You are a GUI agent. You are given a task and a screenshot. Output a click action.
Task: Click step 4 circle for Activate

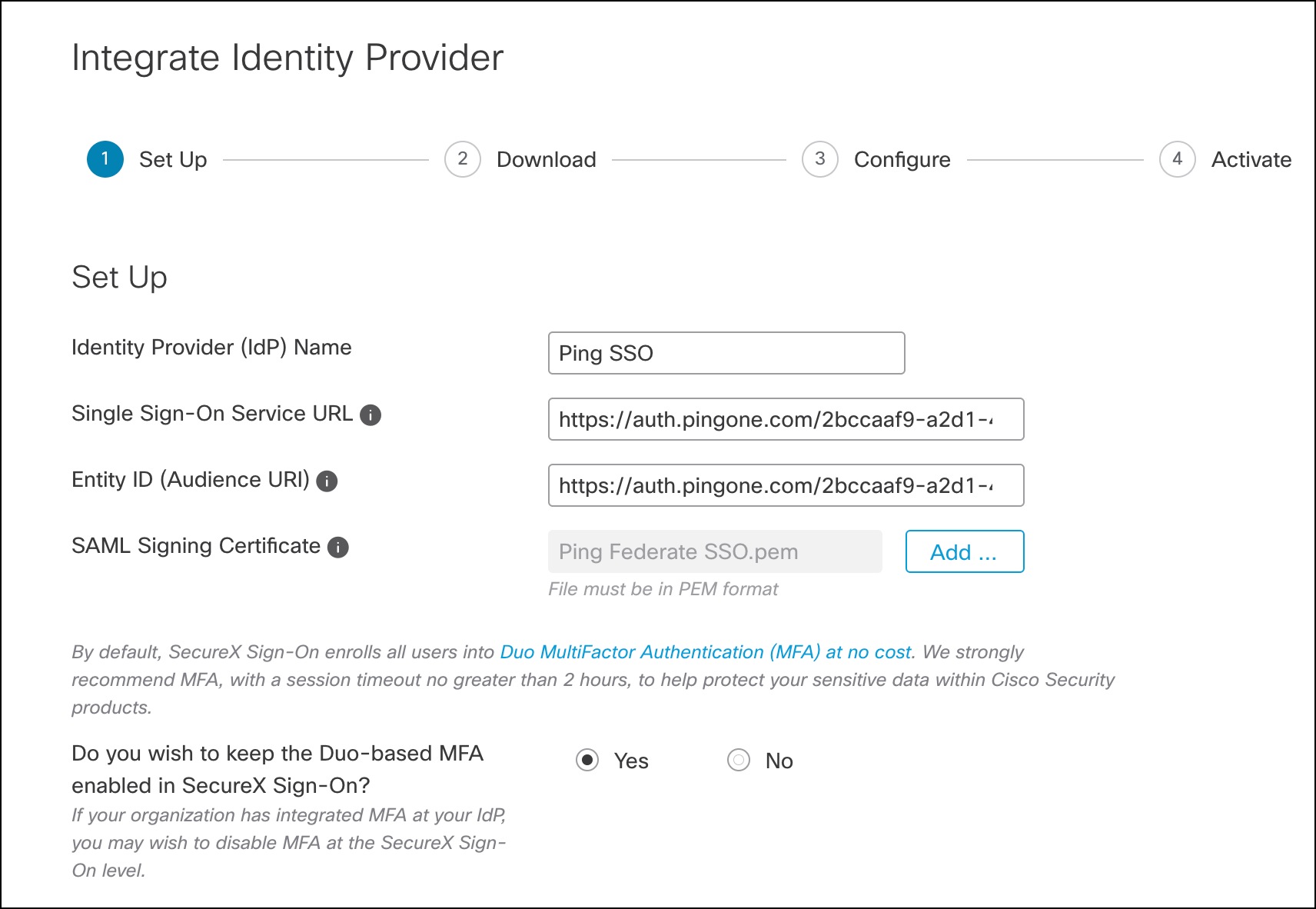pyautogui.click(x=1176, y=159)
